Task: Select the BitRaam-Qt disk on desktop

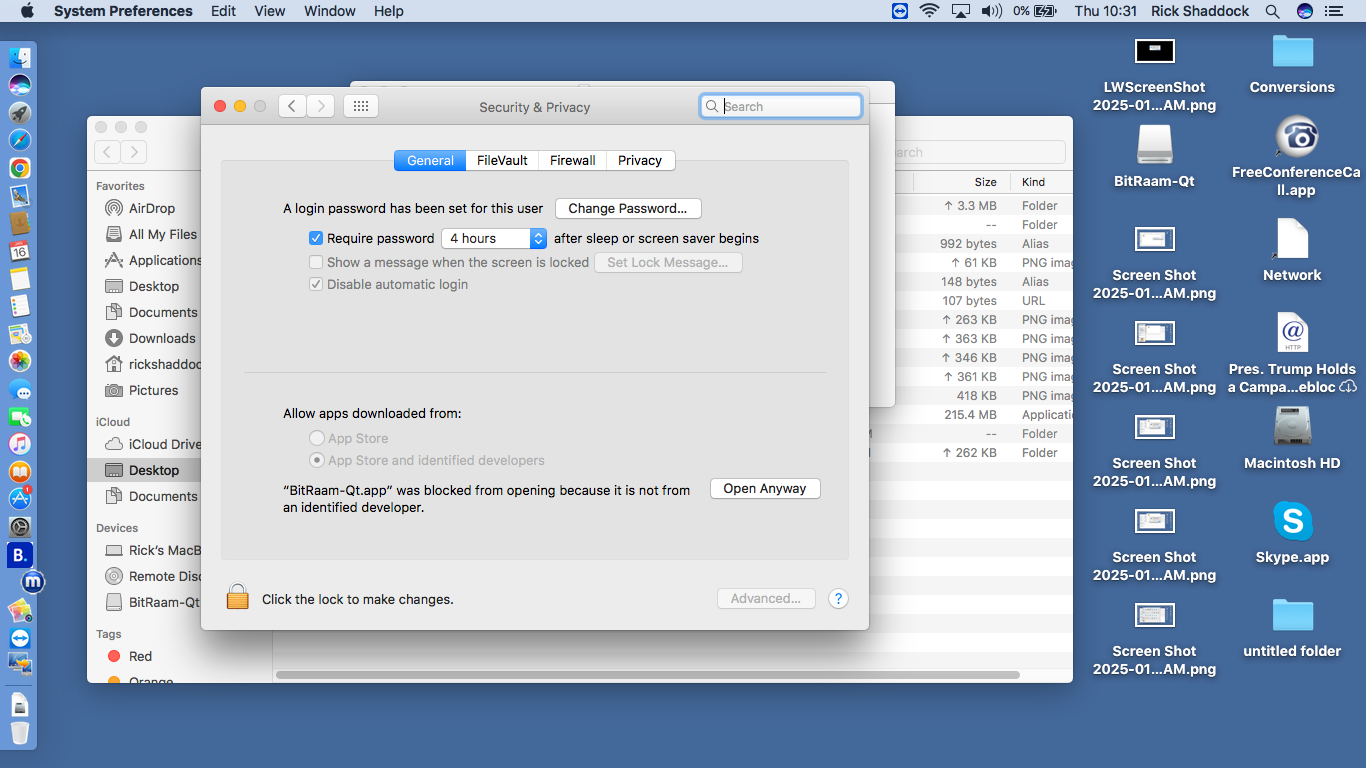Action: click(x=1154, y=146)
